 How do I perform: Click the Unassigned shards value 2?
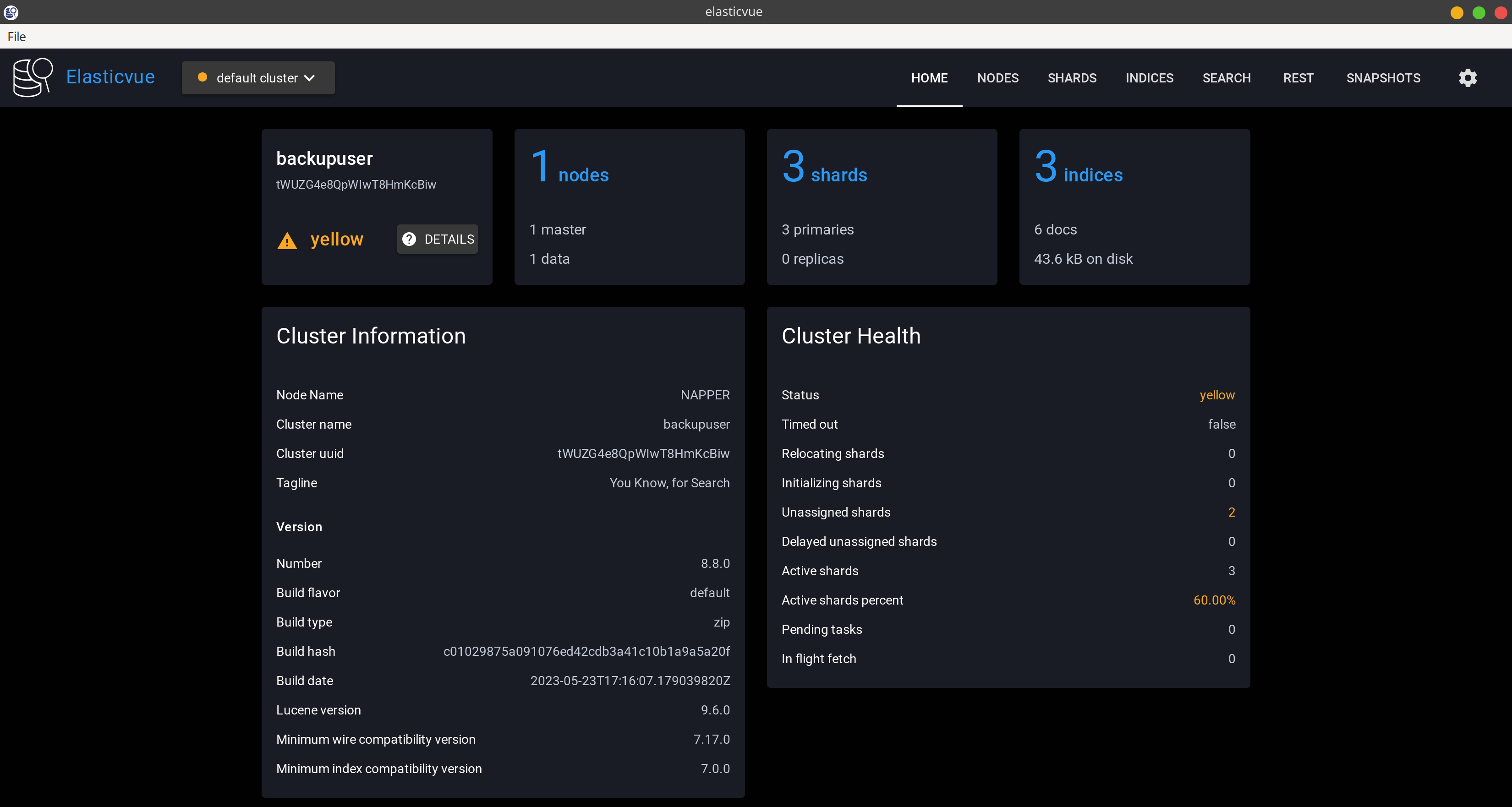pos(1232,513)
